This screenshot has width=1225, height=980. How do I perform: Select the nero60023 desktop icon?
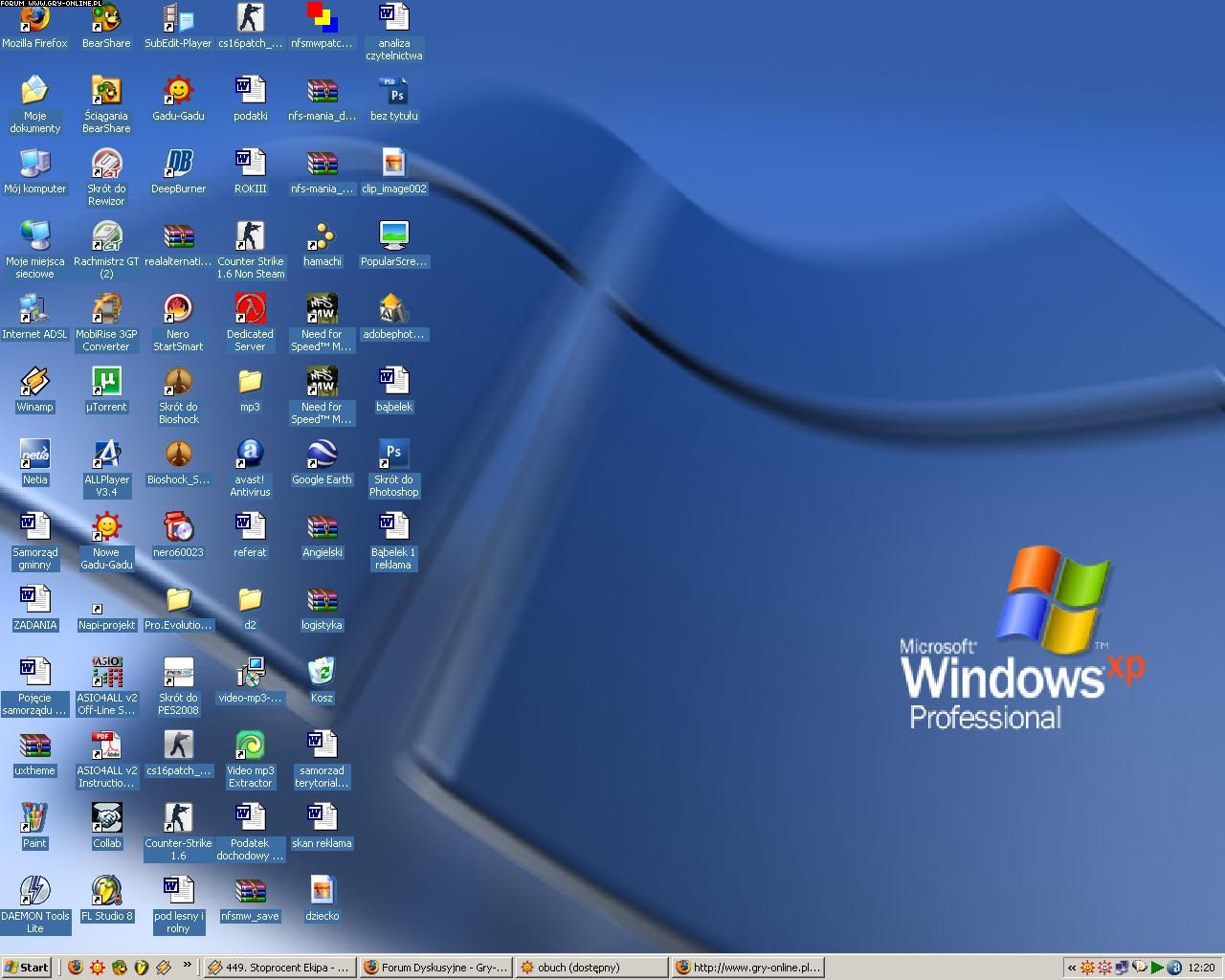click(178, 535)
